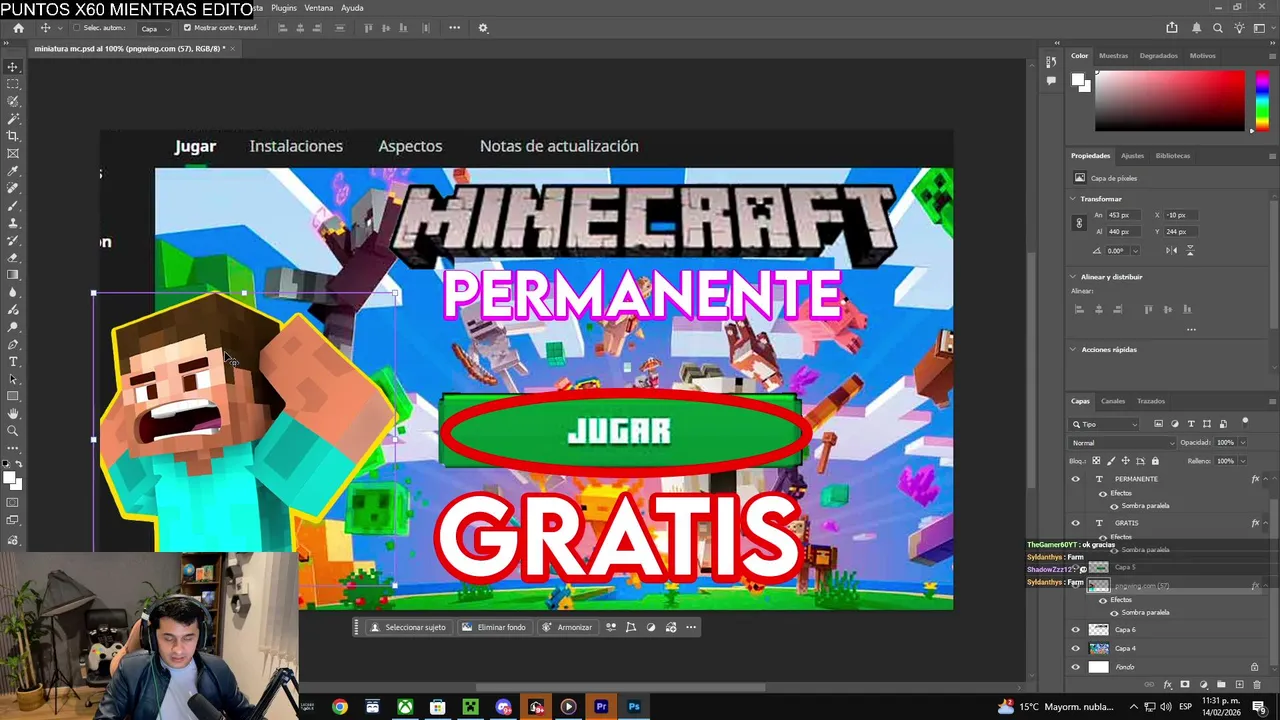Open Xbox app from taskbar
This screenshot has width=1280, height=720.
(405, 707)
